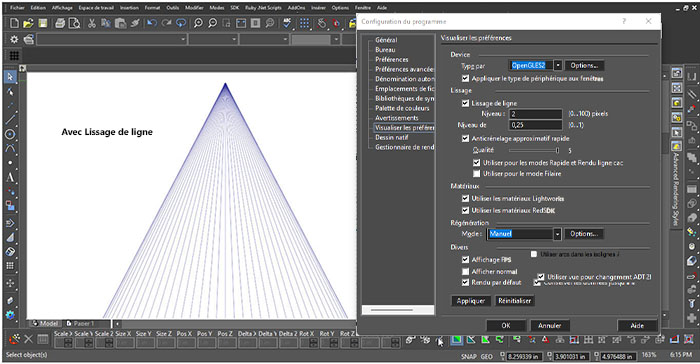Toggle Utiliser pour les modes Rapide checkbox

[x=476, y=163]
